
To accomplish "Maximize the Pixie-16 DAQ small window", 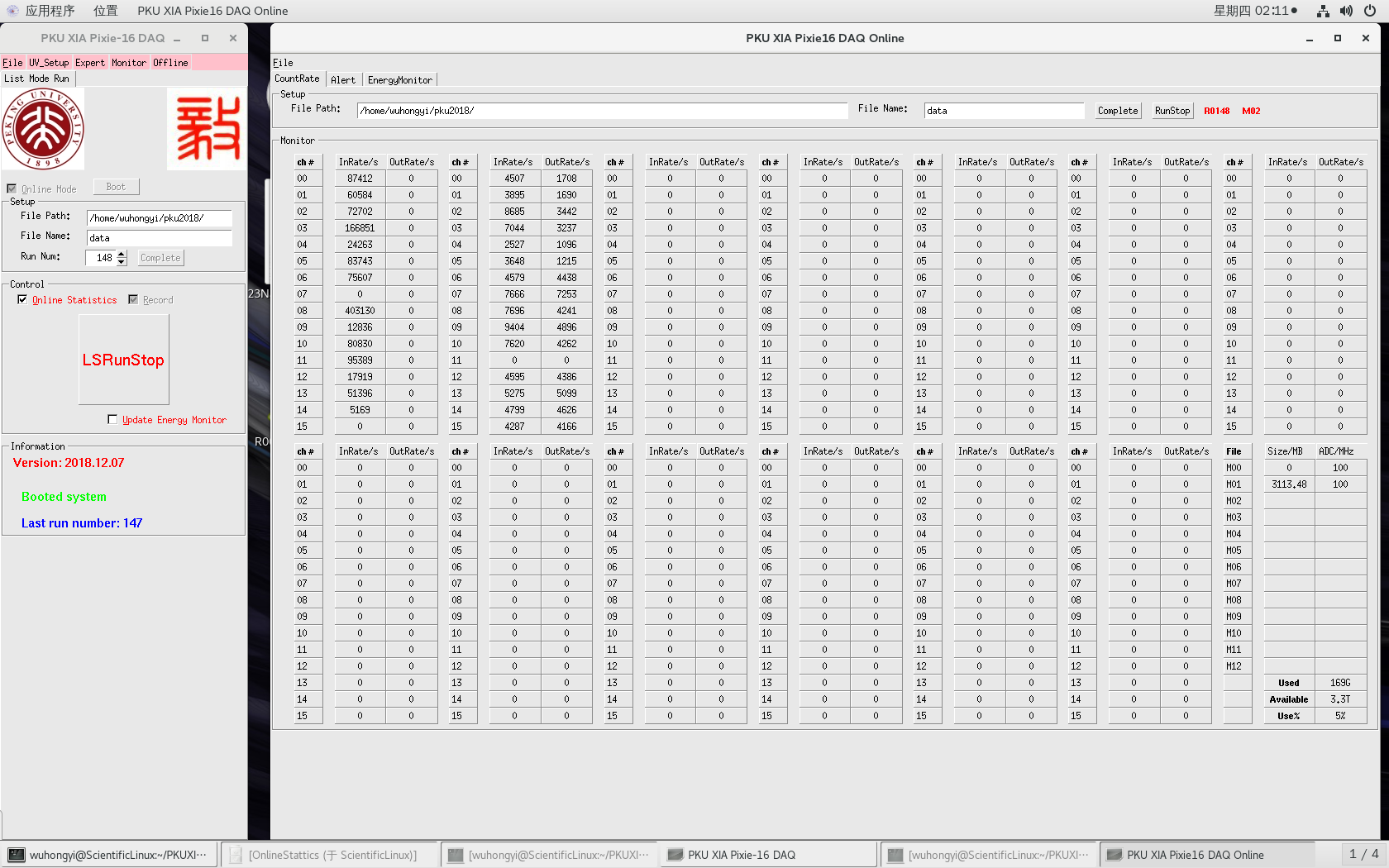I will [x=205, y=38].
